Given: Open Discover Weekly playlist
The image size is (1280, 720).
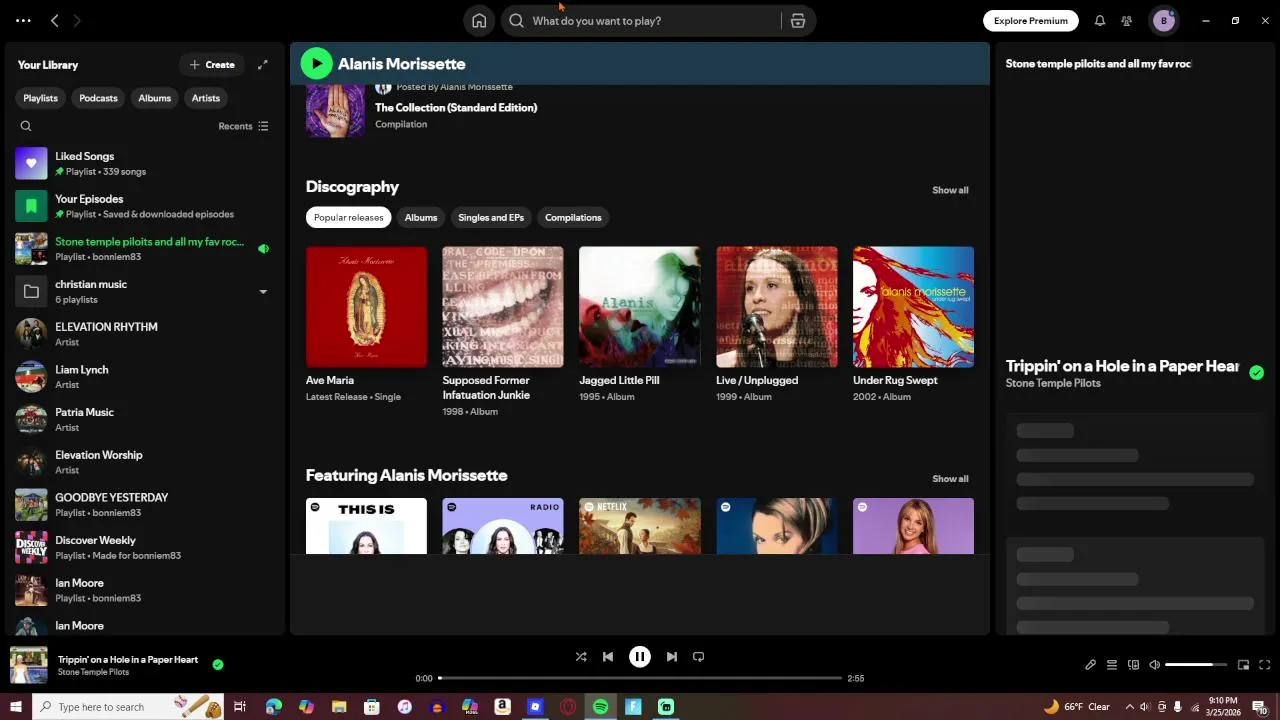Looking at the screenshot, I should click(143, 548).
